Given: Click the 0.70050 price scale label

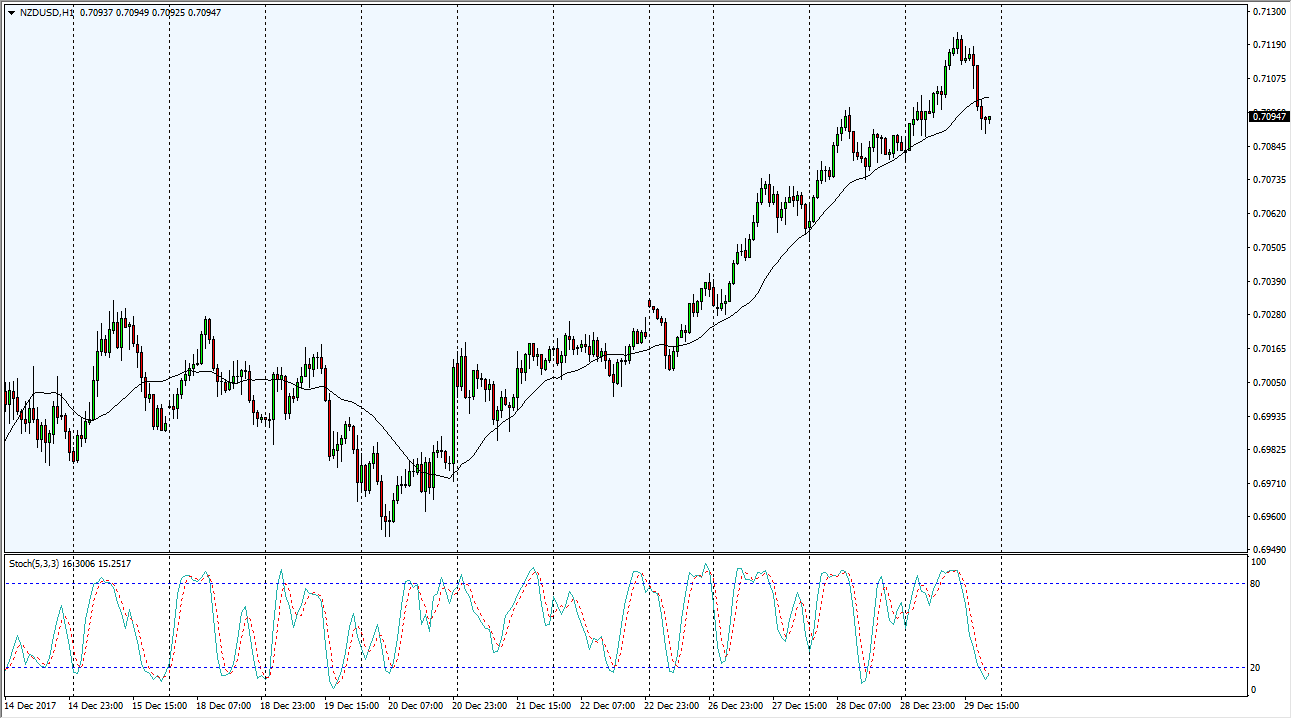Looking at the screenshot, I should click(x=1268, y=383).
